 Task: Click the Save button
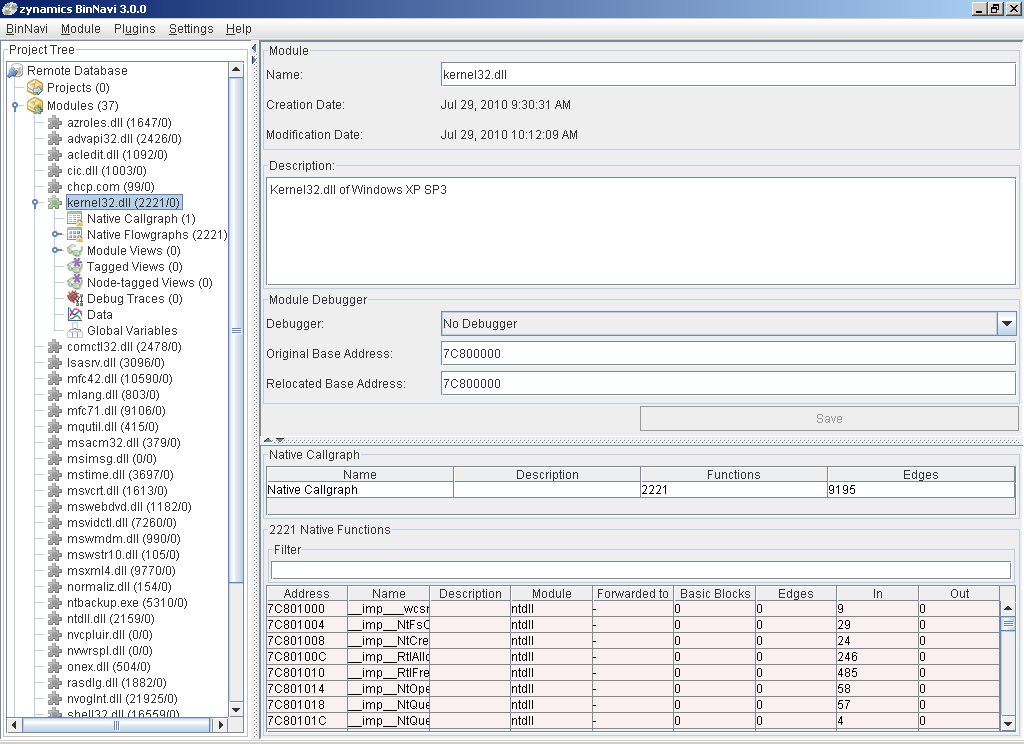tap(828, 418)
